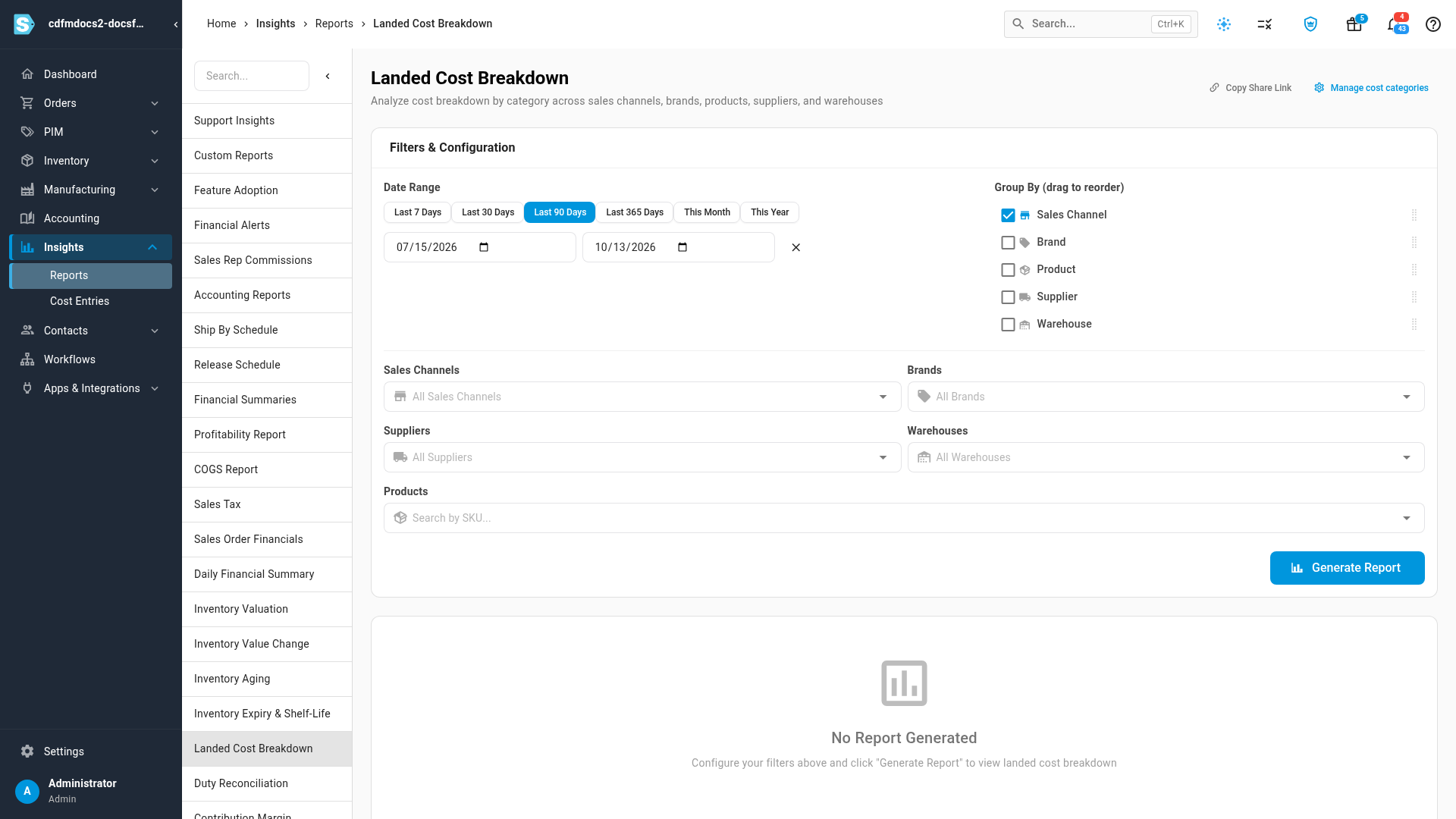Screen dimensions: 1456x819
Task: Open start date calendar picker icon
Action: [x=484, y=247]
